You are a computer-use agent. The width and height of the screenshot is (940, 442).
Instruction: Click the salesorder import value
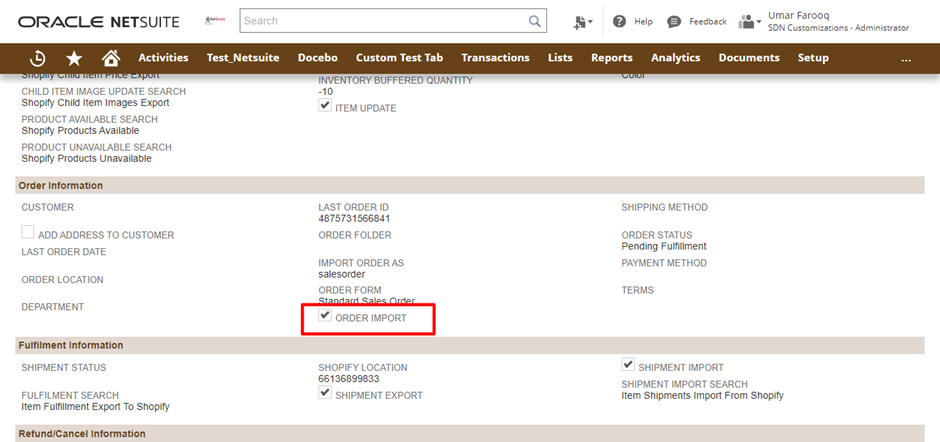342,274
